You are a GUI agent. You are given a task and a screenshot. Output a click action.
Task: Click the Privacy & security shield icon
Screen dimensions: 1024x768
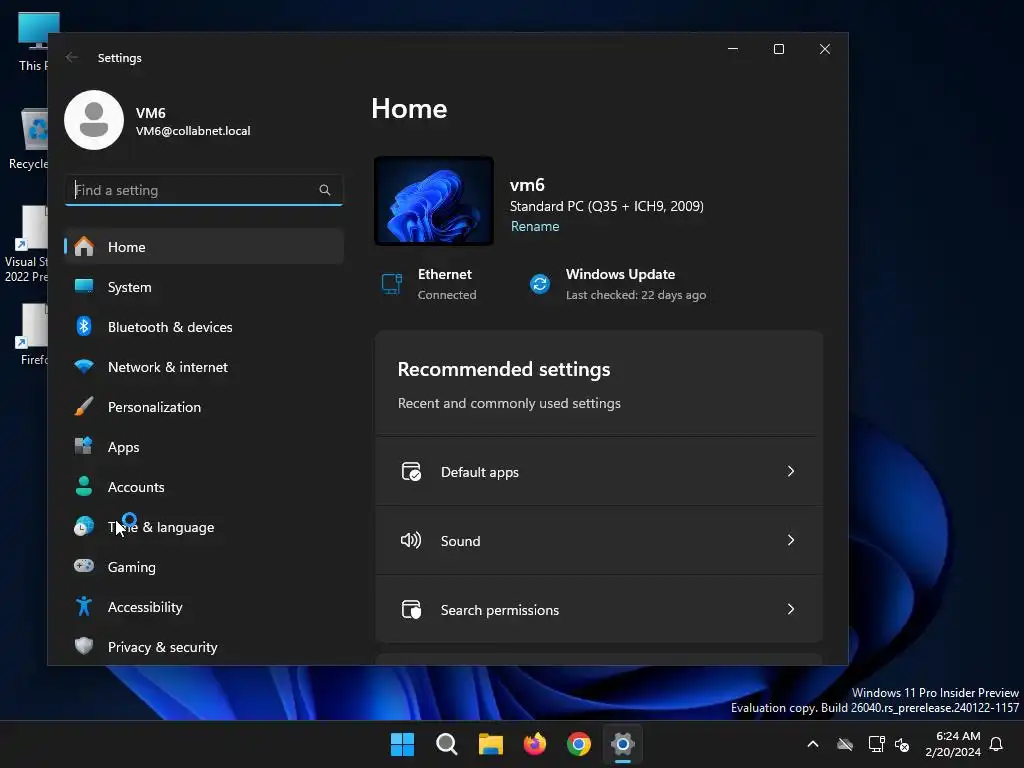coord(84,646)
